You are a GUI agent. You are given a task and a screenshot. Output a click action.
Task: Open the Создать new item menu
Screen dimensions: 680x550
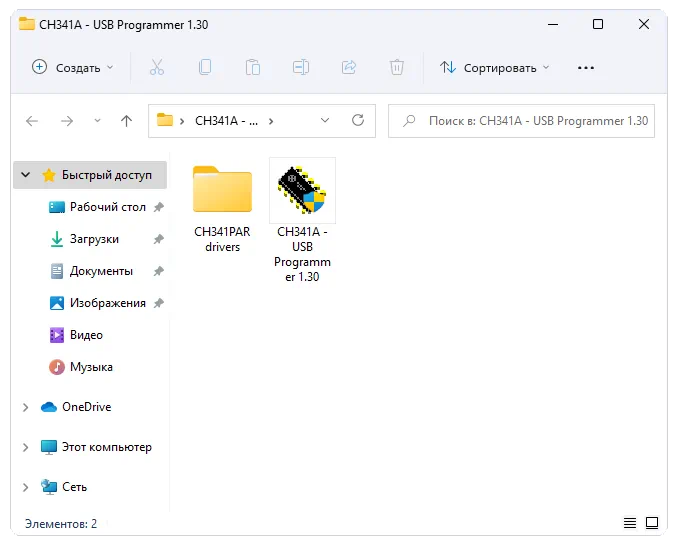[x=72, y=68]
